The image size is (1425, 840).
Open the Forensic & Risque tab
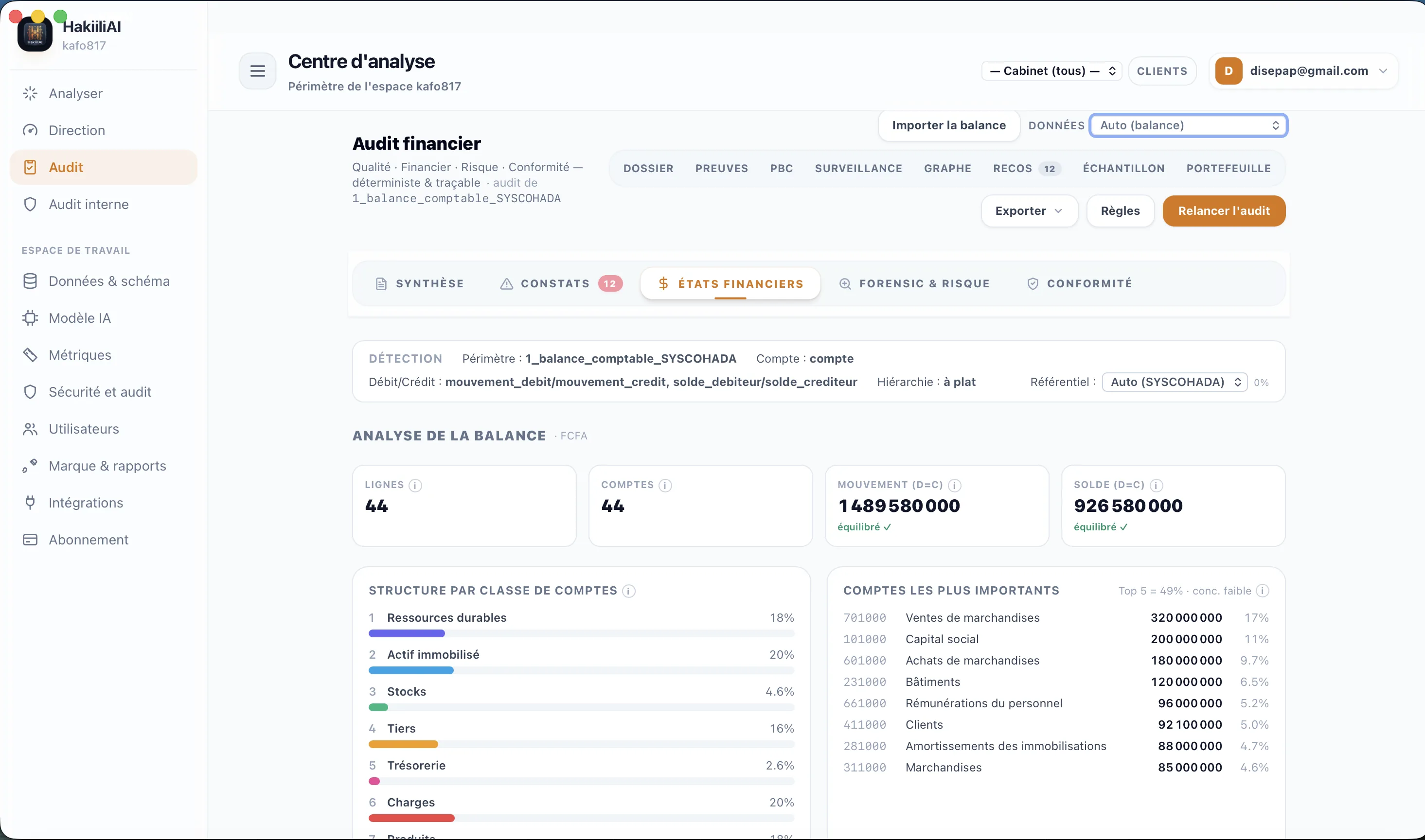coord(914,283)
